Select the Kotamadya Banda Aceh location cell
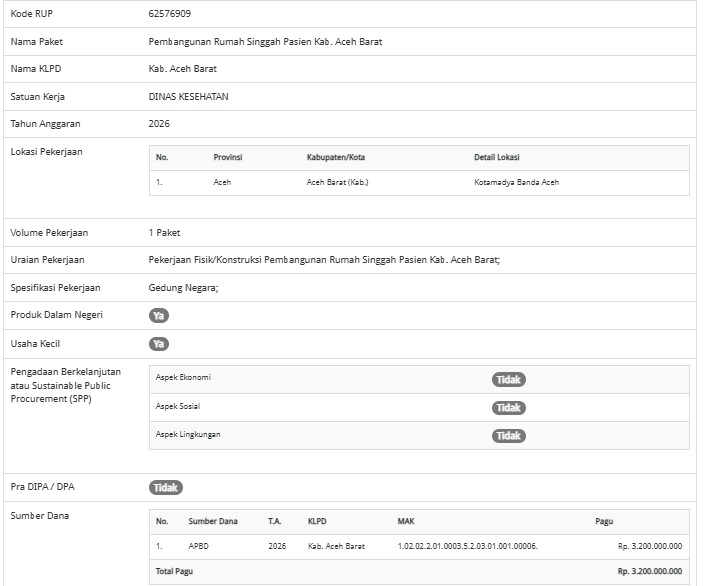707x586 pixels. click(516, 183)
